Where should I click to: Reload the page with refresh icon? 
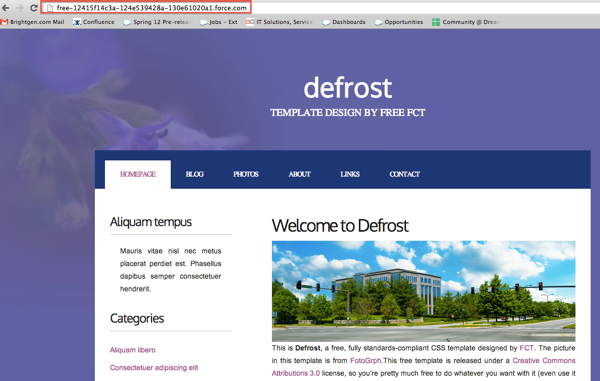[34, 8]
